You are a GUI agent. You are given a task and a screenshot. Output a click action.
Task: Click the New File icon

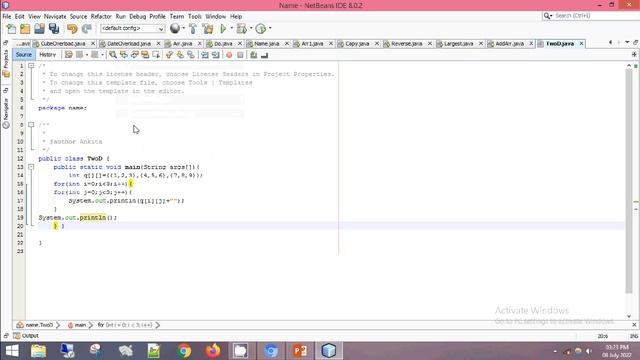click(x=11, y=28)
